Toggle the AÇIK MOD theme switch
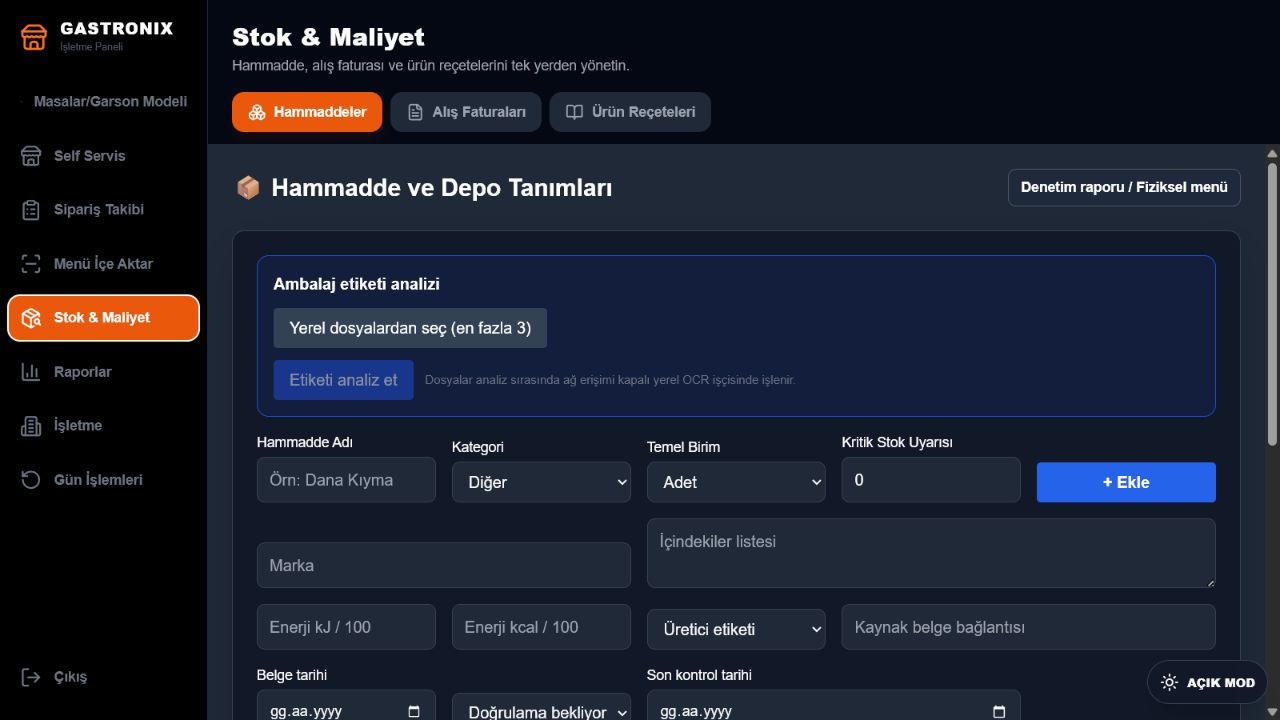 coord(1207,682)
